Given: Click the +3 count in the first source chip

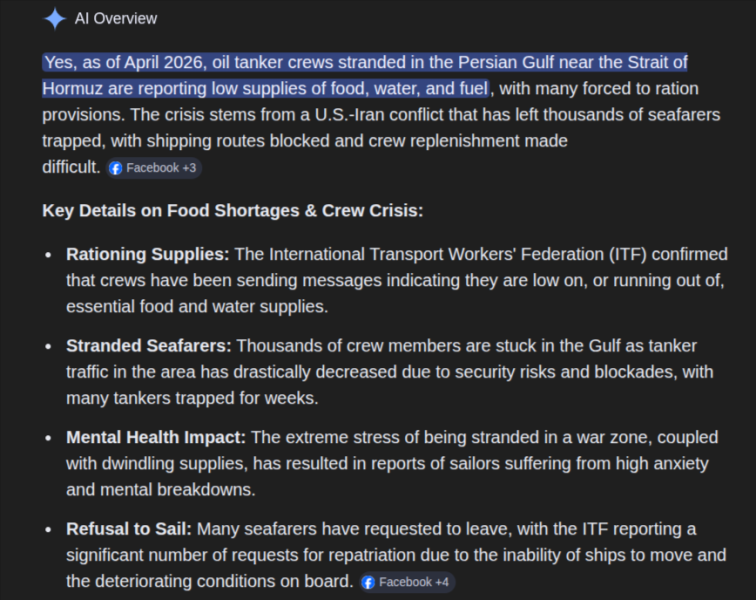Looking at the screenshot, I should click(x=189, y=168).
